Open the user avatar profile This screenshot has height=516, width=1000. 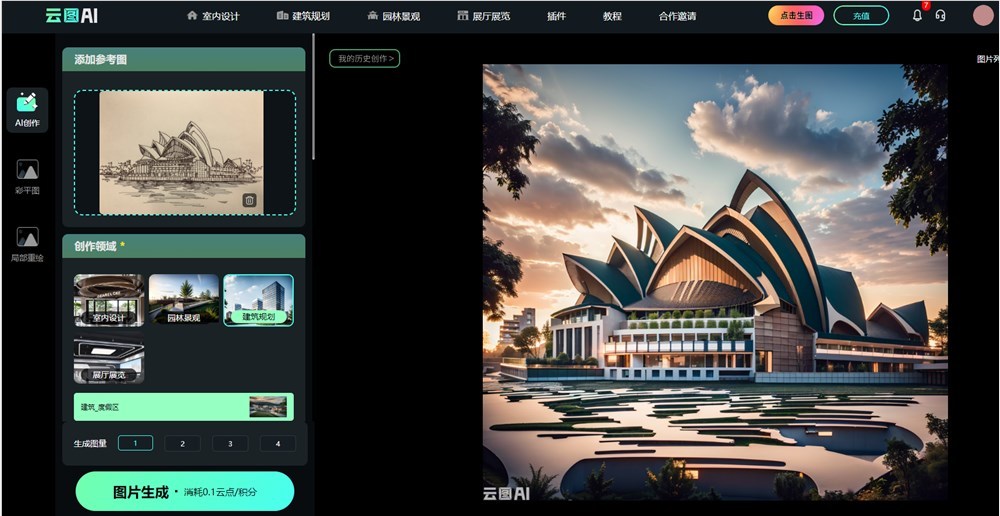[983, 16]
